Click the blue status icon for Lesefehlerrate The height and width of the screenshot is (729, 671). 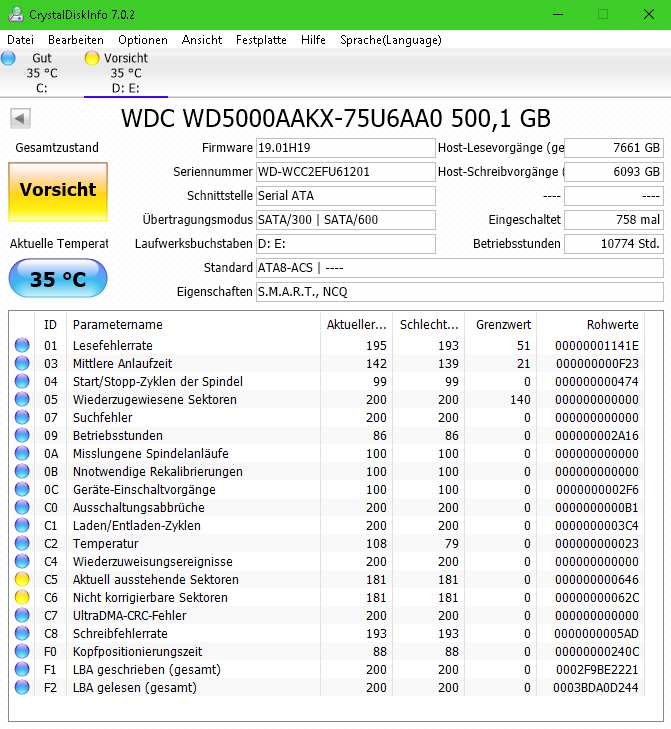pyautogui.click(x=22, y=345)
